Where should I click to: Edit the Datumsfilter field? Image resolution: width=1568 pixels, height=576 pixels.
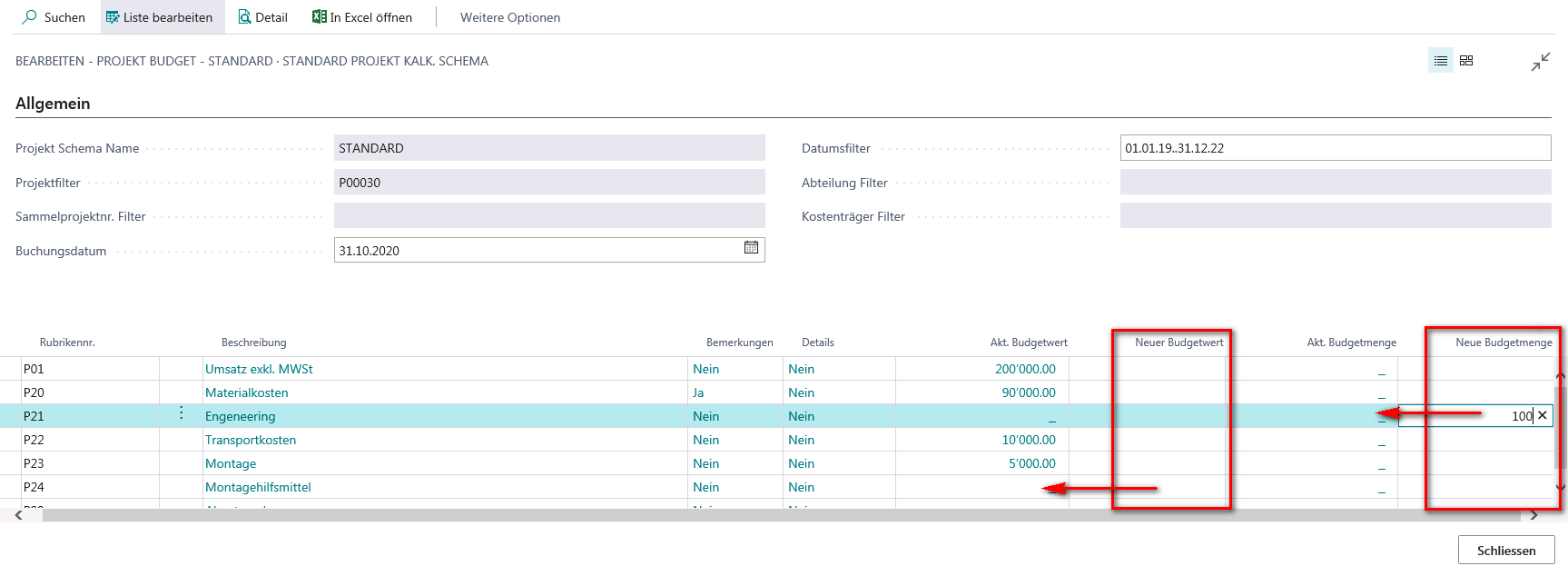pyautogui.click(x=1335, y=148)
